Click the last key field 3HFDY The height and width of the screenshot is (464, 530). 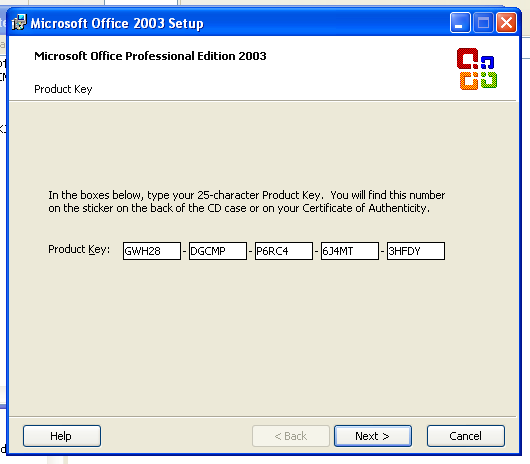pos(416,251)
